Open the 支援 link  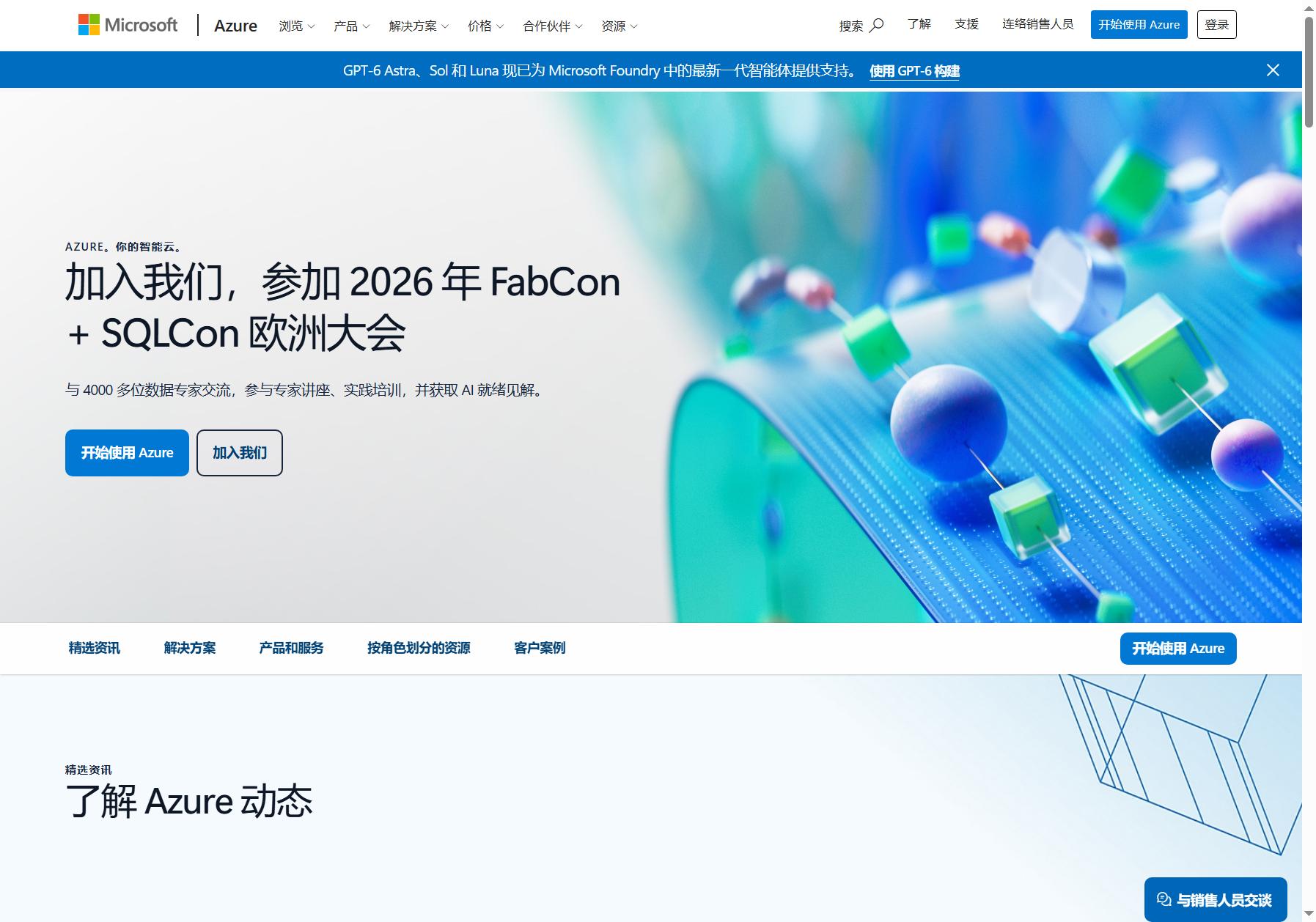pyautogui.click(x=966, y=24)
